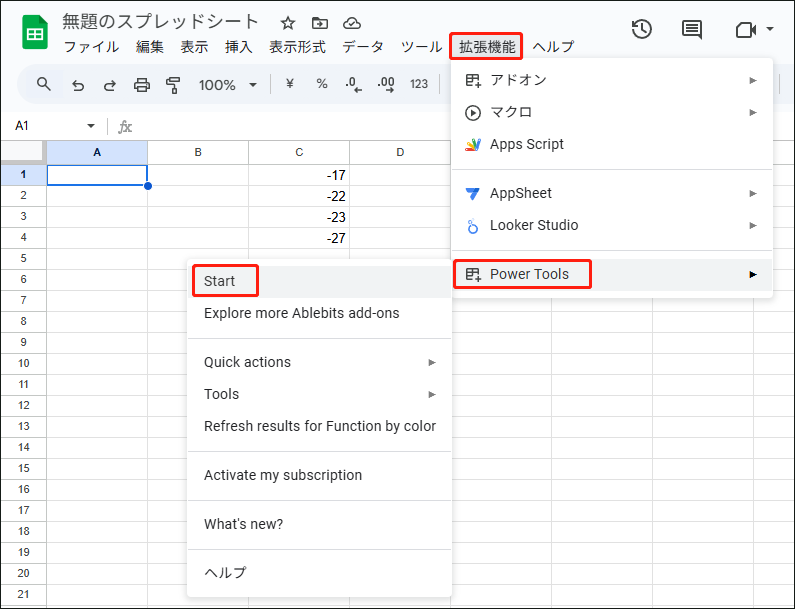Open the 100% zoom dropdown
The image size is (795, 609).
(x=227, y=85)
